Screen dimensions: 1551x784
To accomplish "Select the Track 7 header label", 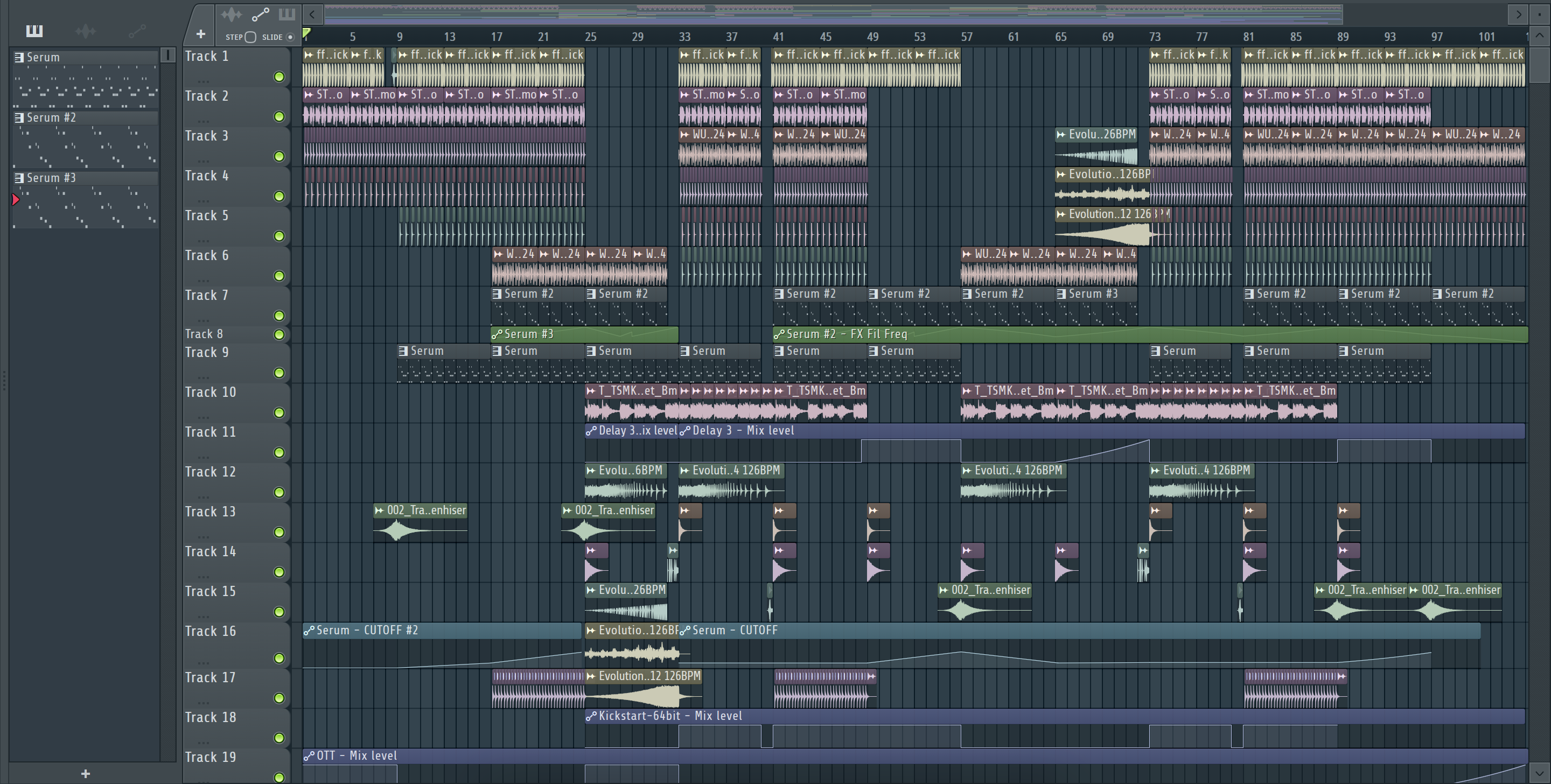I will click(206, 296).
